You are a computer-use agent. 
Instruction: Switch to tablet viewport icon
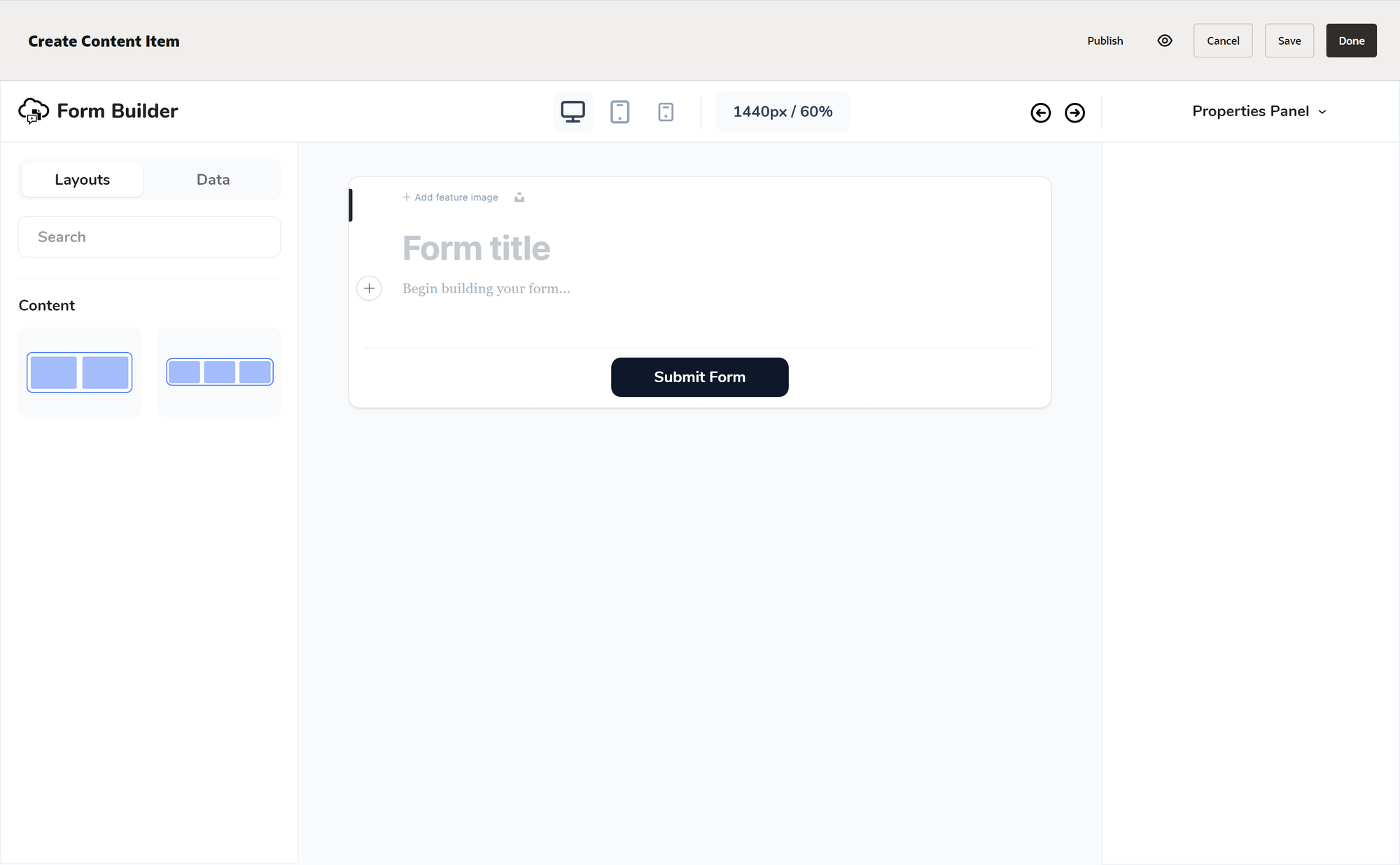point(619,112)
